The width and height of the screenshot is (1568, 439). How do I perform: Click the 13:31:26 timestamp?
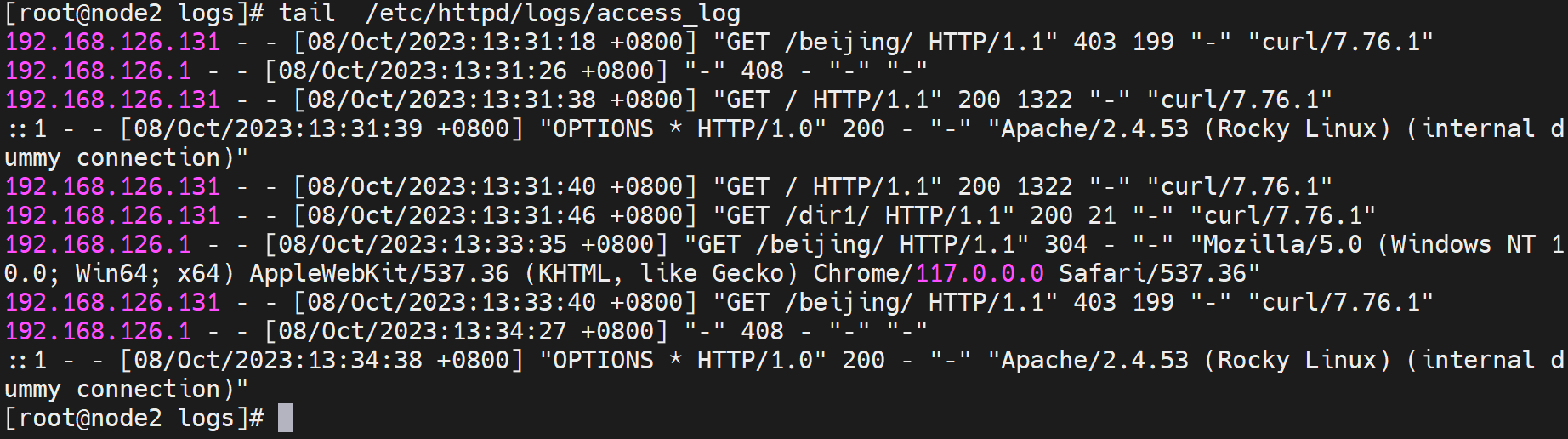pos(466,71)
